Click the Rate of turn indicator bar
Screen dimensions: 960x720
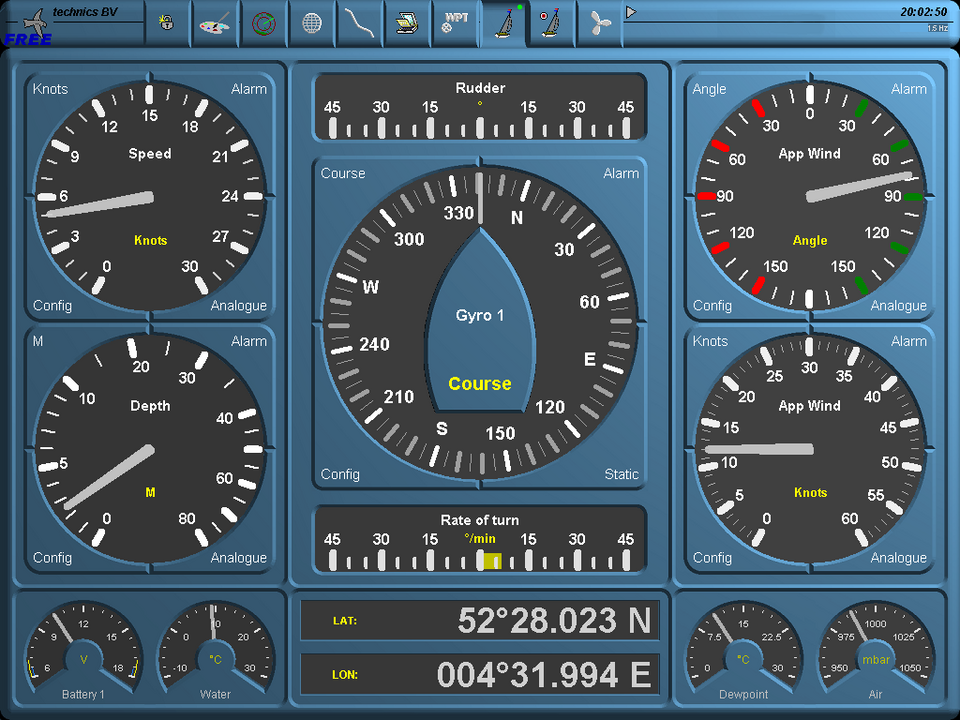pyautogui.click(x=480, y=540)
